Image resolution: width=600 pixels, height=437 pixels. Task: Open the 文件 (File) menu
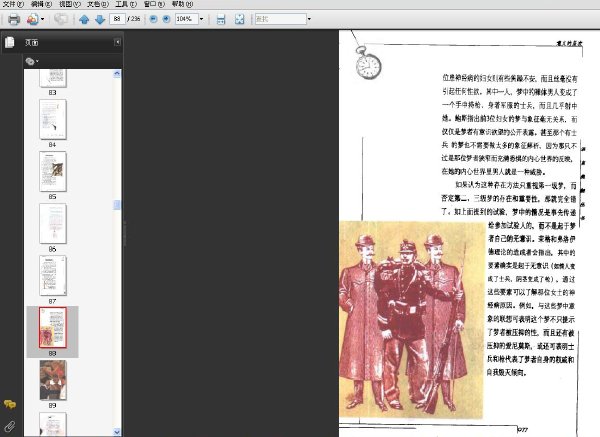click(x=13, y=4)
